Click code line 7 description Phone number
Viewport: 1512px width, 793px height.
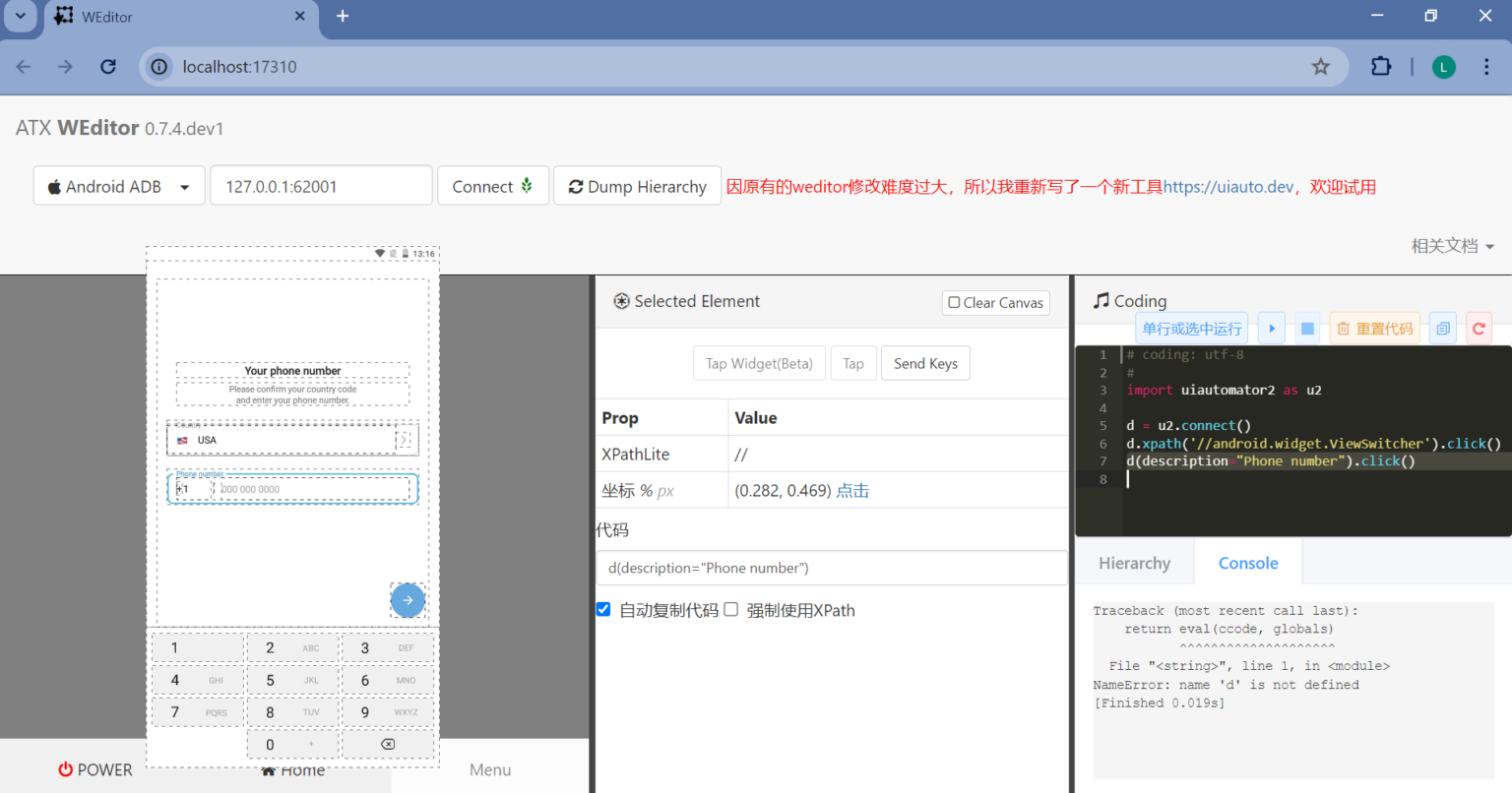1271,461
